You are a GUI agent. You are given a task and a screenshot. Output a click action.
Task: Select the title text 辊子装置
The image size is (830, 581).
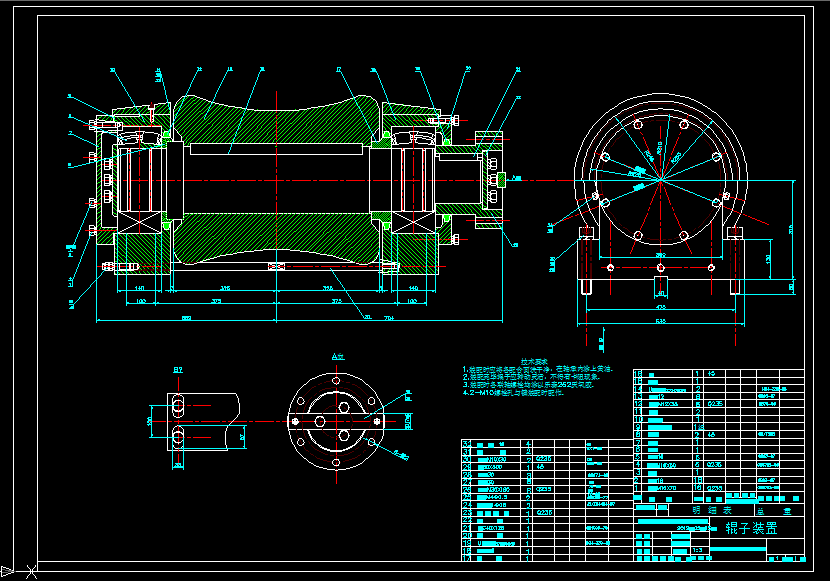pyautogui.click(x=751, y=528)
